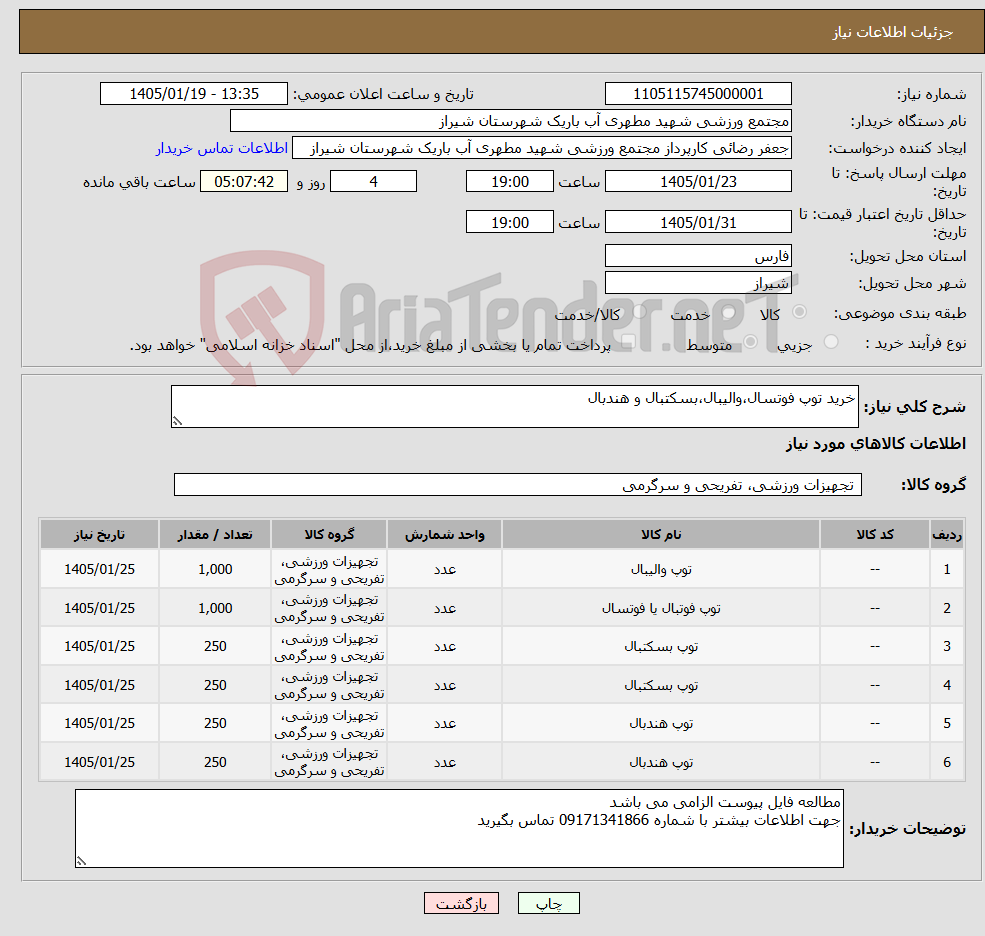
Task: Click the delivery province field فارس
Action: click(698, 256)
